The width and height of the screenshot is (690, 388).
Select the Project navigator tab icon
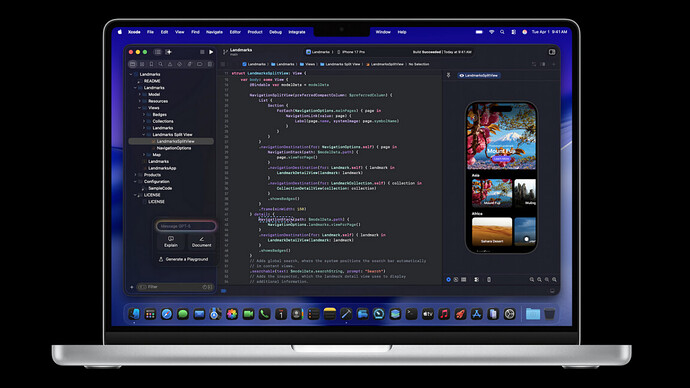[x=132, y=64]
